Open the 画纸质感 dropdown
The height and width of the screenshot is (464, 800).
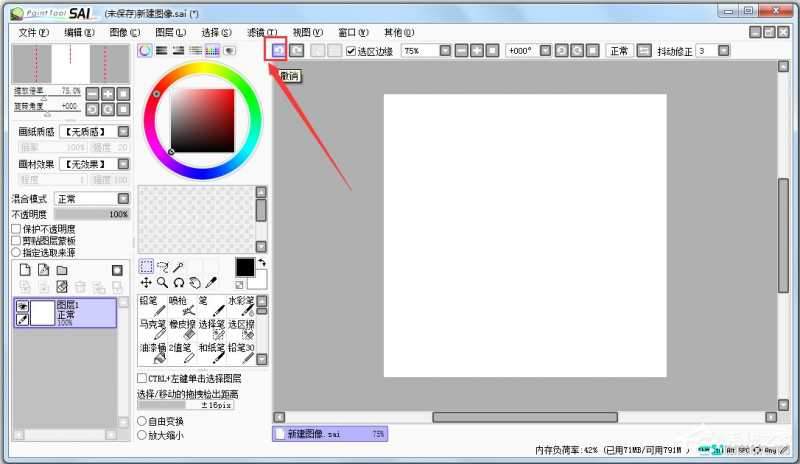(x=123, y=131)
